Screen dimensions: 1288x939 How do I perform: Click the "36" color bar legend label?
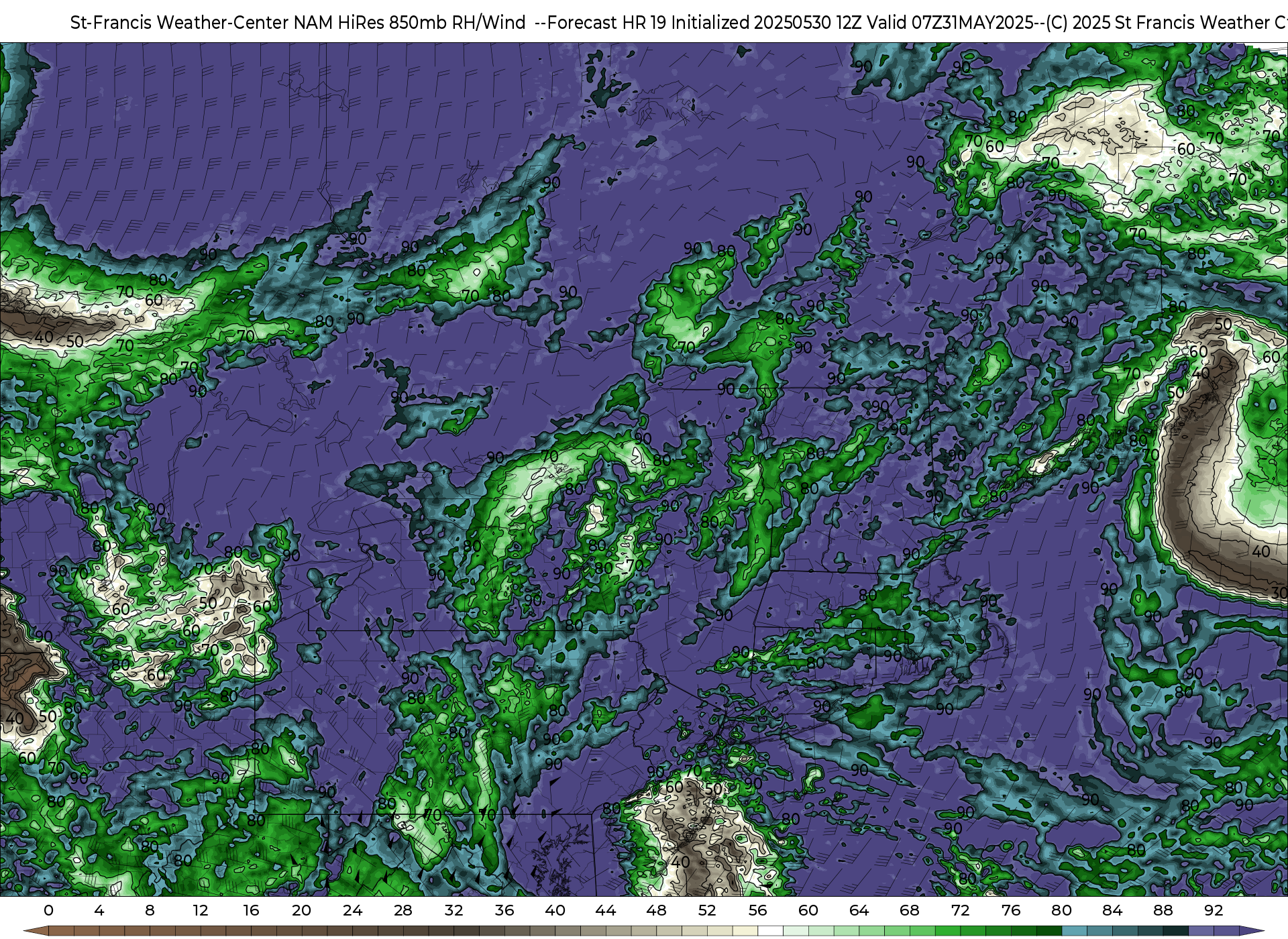point(504,910)
